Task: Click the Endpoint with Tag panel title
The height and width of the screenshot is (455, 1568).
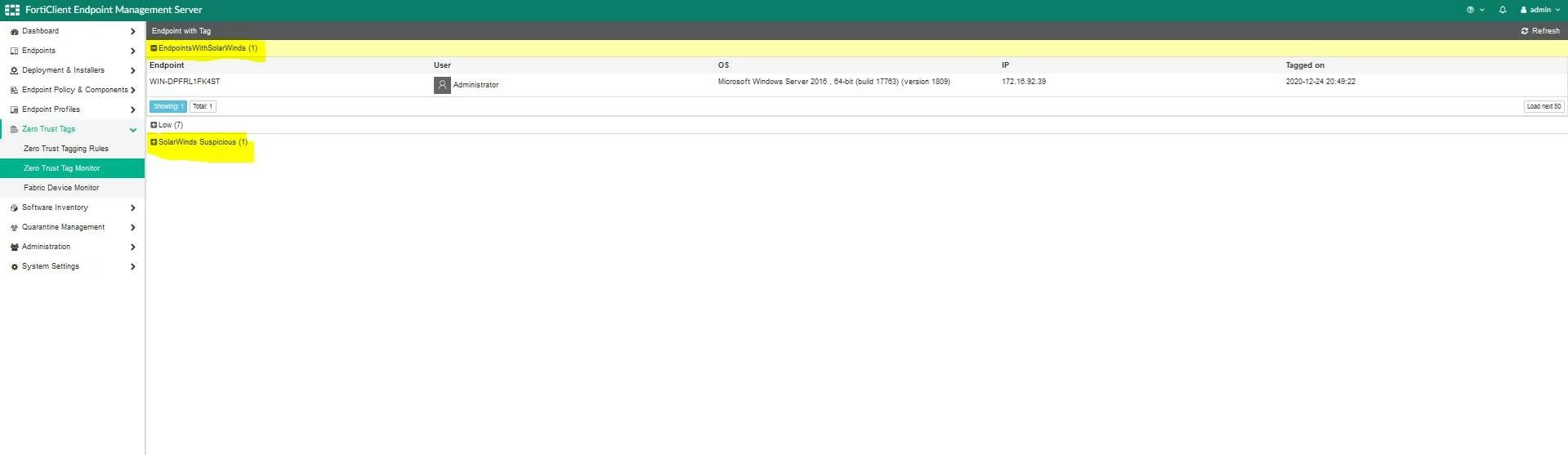Action: click(x=181, y=31)
